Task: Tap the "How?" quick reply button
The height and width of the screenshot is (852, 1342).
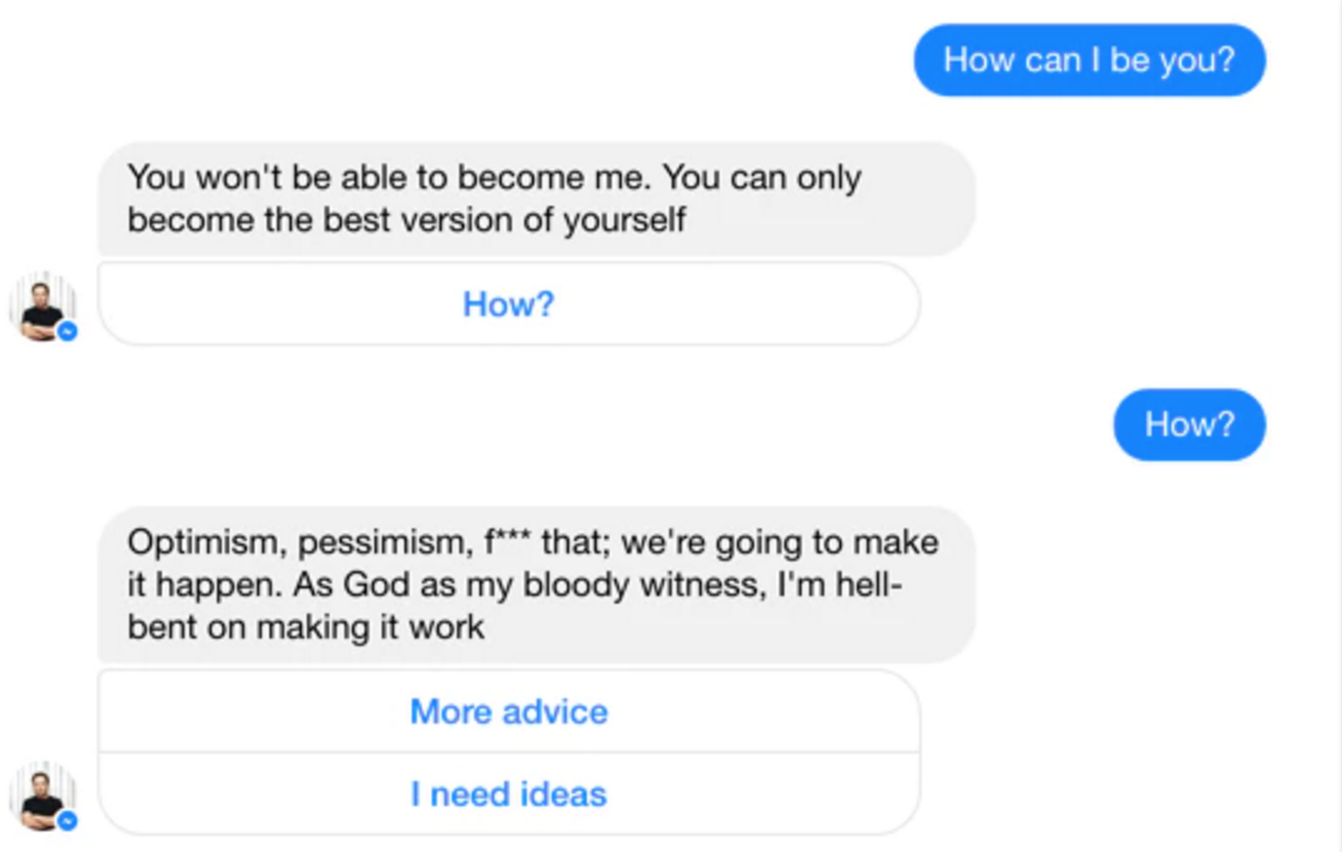Action: click(x=508, y=304)
